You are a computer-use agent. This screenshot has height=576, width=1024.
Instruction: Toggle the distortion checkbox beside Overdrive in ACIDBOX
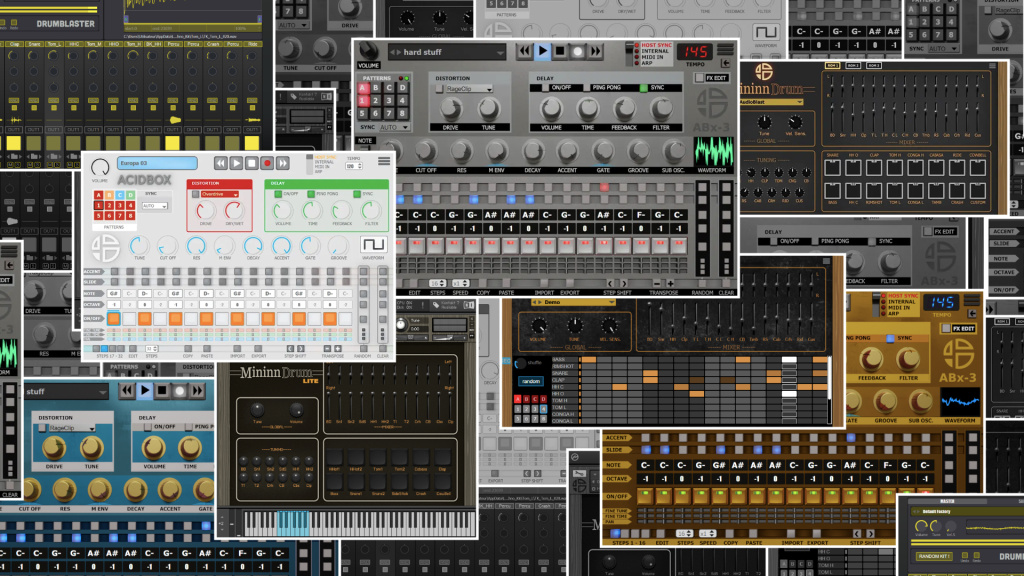point(195,194)
